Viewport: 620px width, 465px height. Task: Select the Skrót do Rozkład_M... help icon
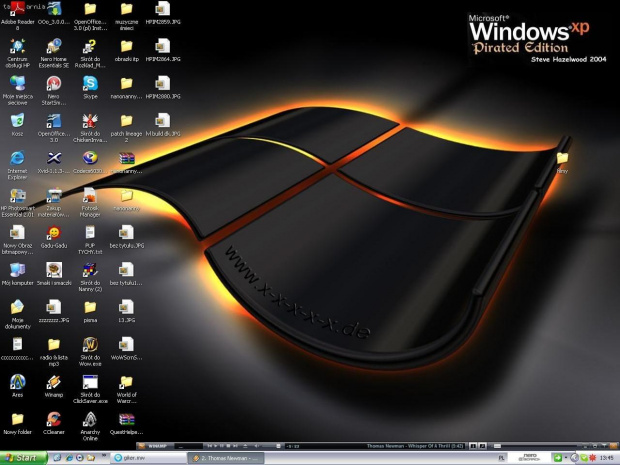point(90,53)
